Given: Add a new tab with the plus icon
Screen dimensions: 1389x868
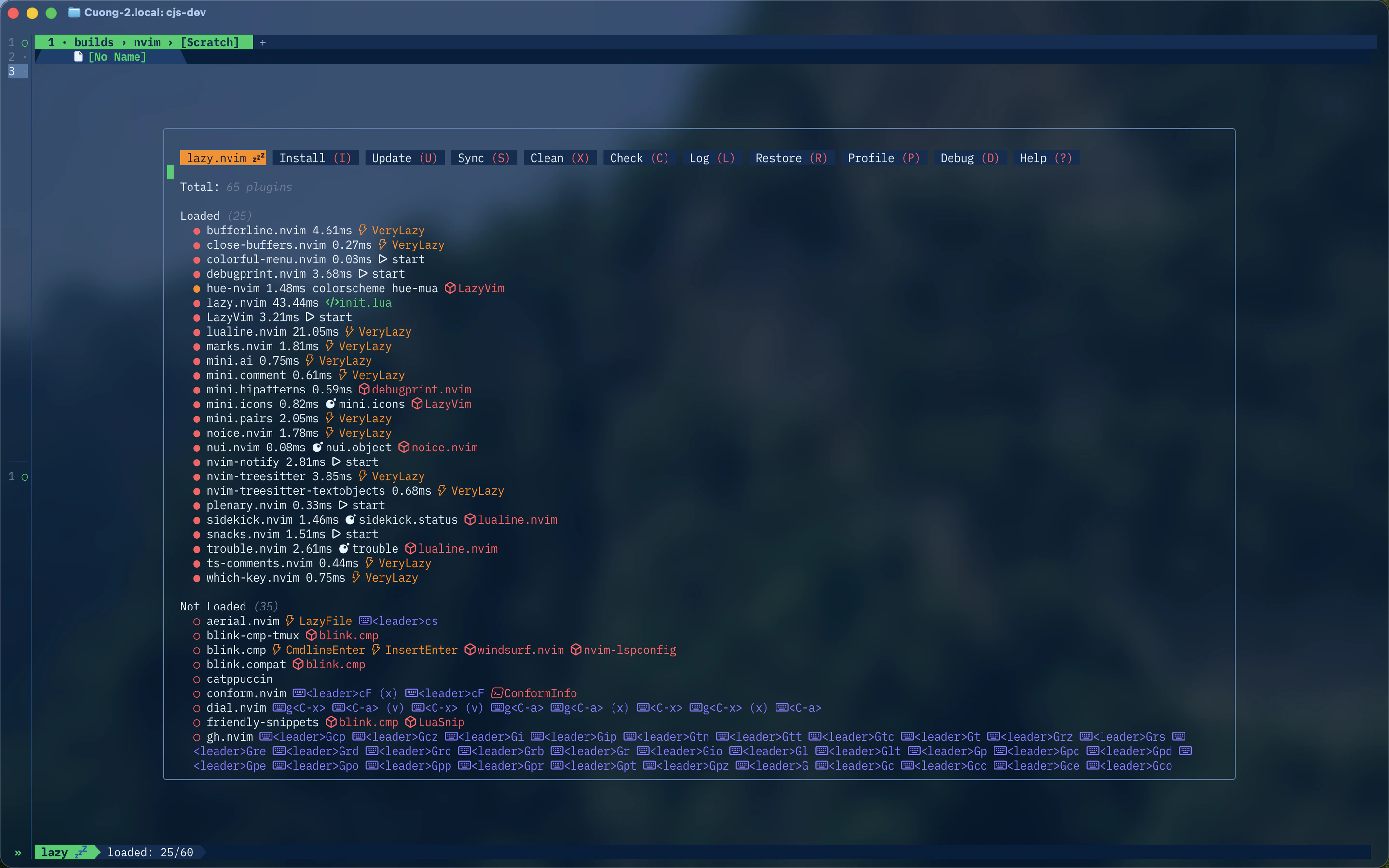Looking at the screenshot, I should pos(263,42).
